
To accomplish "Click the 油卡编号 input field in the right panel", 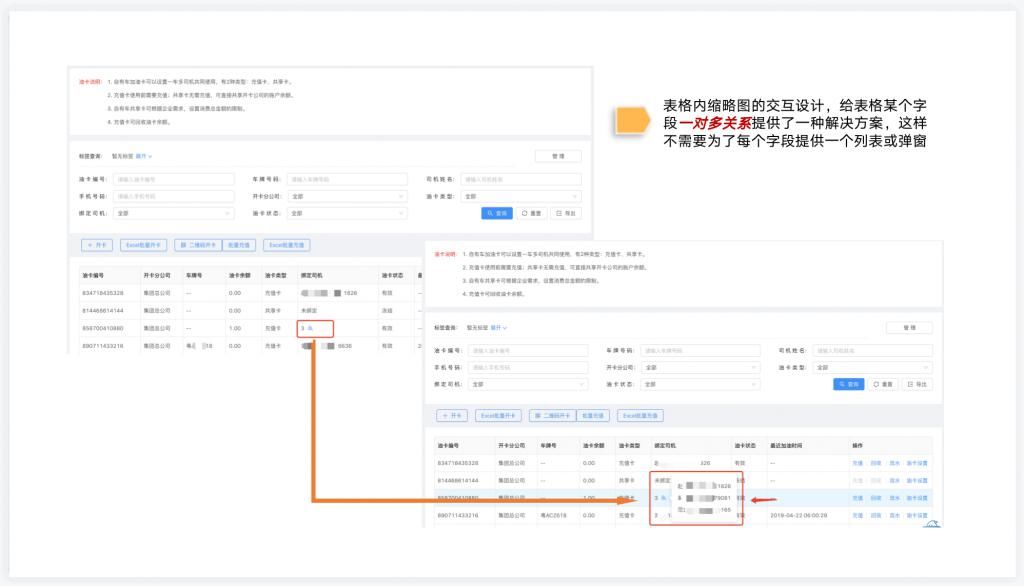I will [527, 351].
